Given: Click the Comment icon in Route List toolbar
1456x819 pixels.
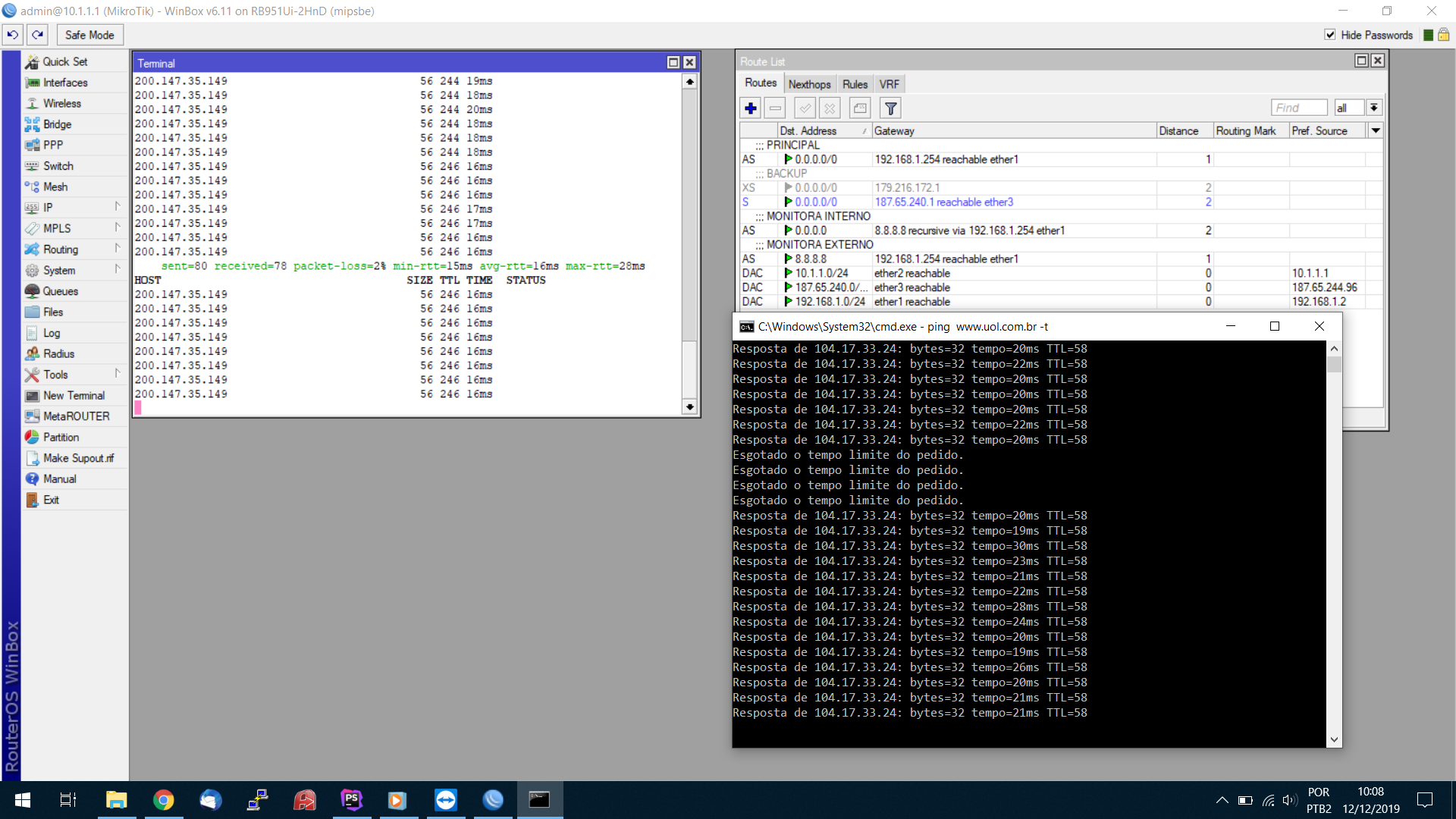Looking at the screenshot, I should point(860,108).
